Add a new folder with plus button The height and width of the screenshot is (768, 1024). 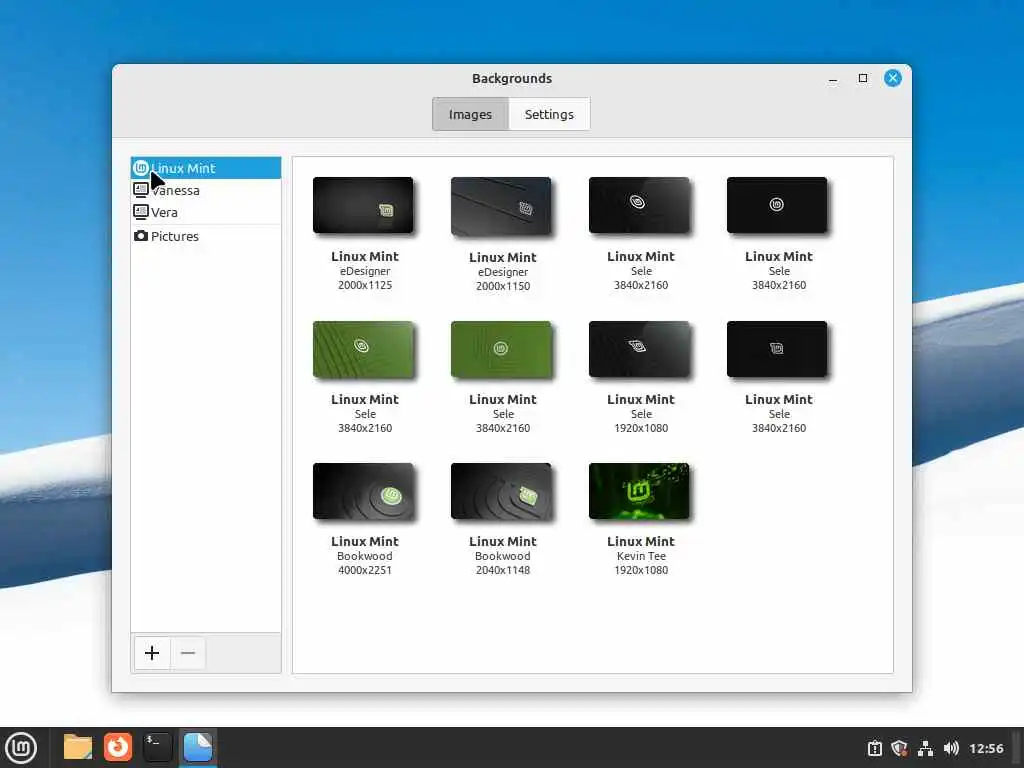(152, 653)
